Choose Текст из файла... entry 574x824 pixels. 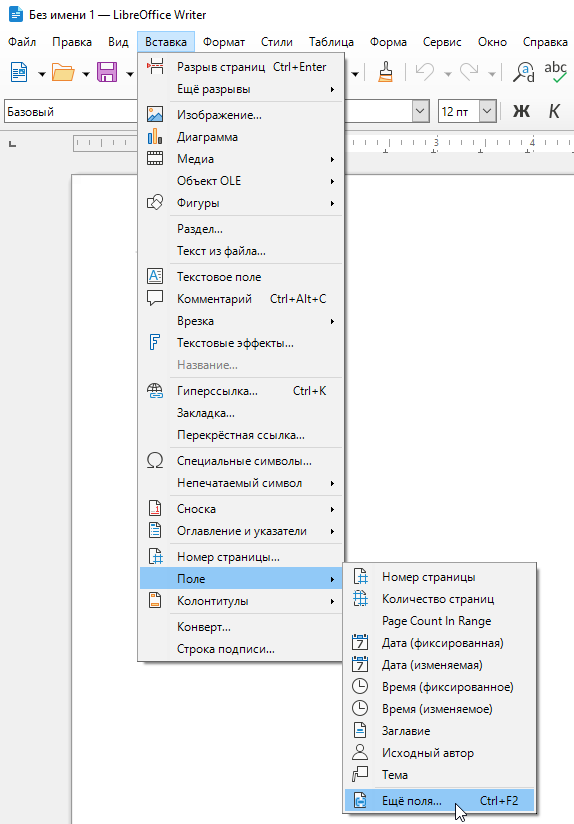(x=242, y=251)
